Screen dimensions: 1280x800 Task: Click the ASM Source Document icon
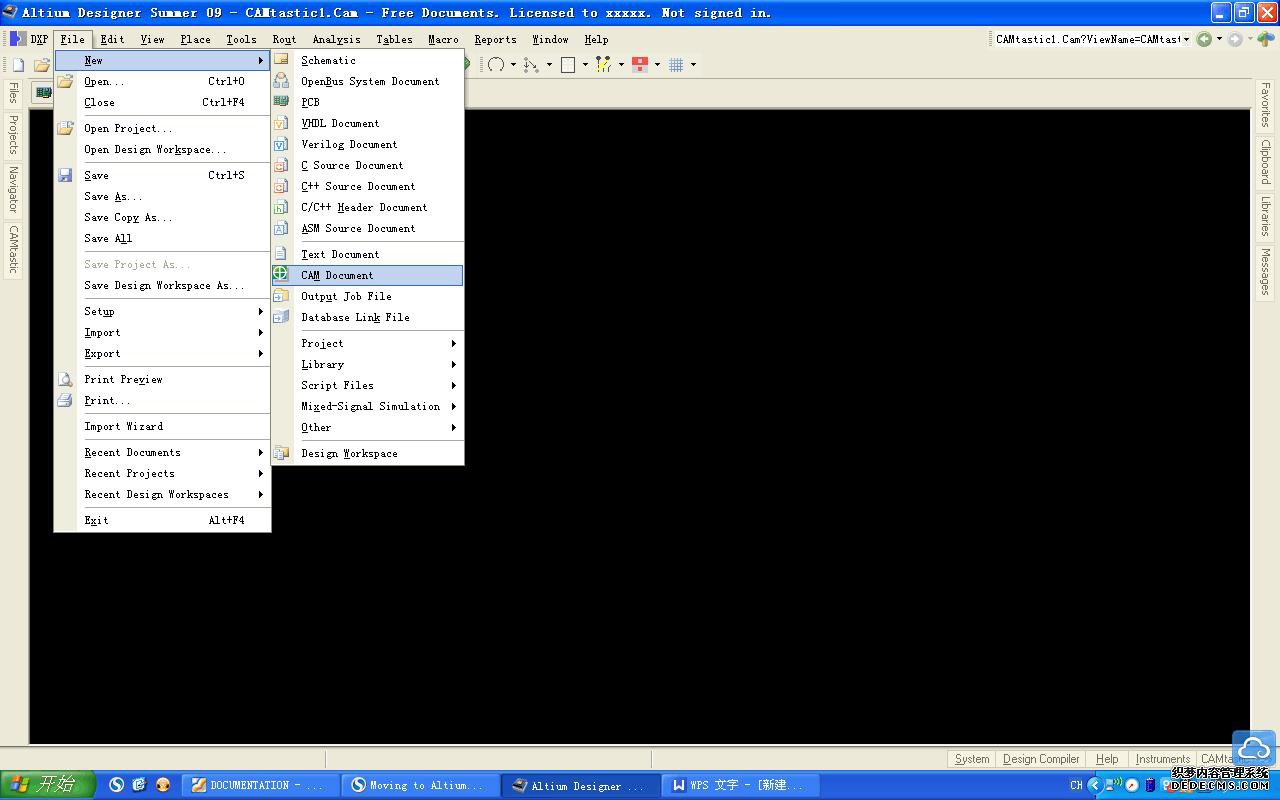(281, 228)
